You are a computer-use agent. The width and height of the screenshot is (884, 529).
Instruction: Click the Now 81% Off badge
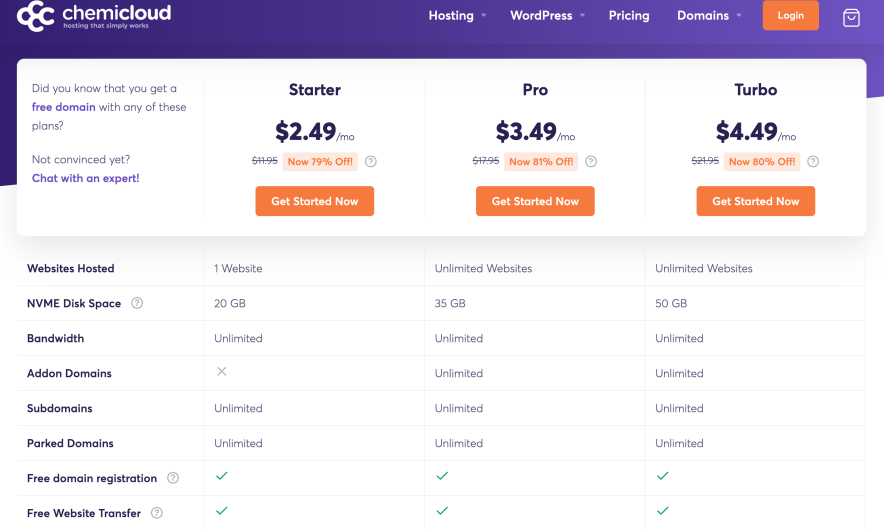(x=541, y=162)
